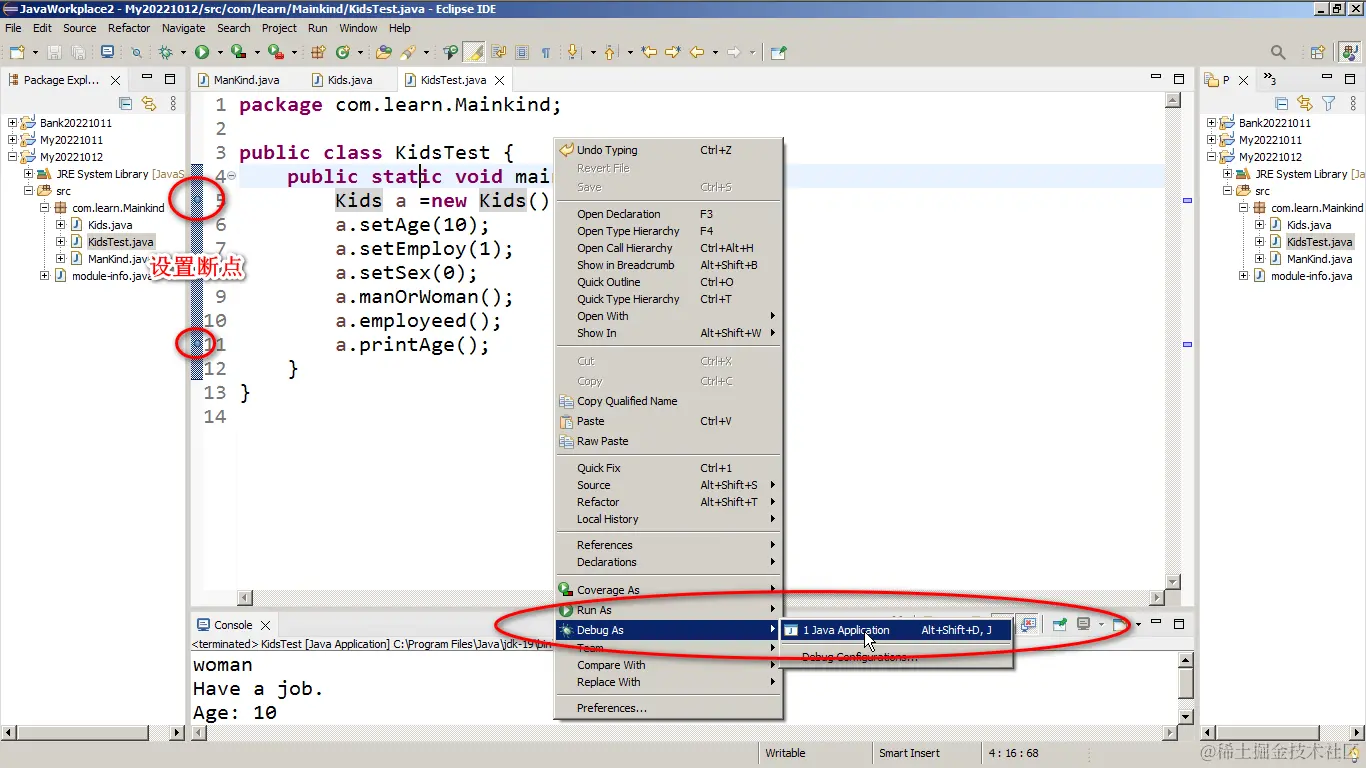Click the New Java Package icon
The width and height of the screenshot is (1366, 768).
[318, 52]
